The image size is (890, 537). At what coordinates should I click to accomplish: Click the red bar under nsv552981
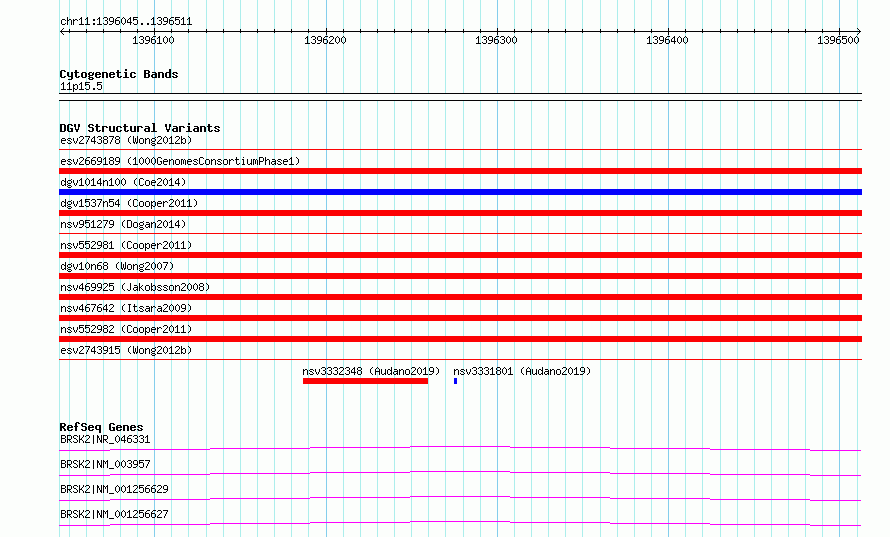pos(460,255)
